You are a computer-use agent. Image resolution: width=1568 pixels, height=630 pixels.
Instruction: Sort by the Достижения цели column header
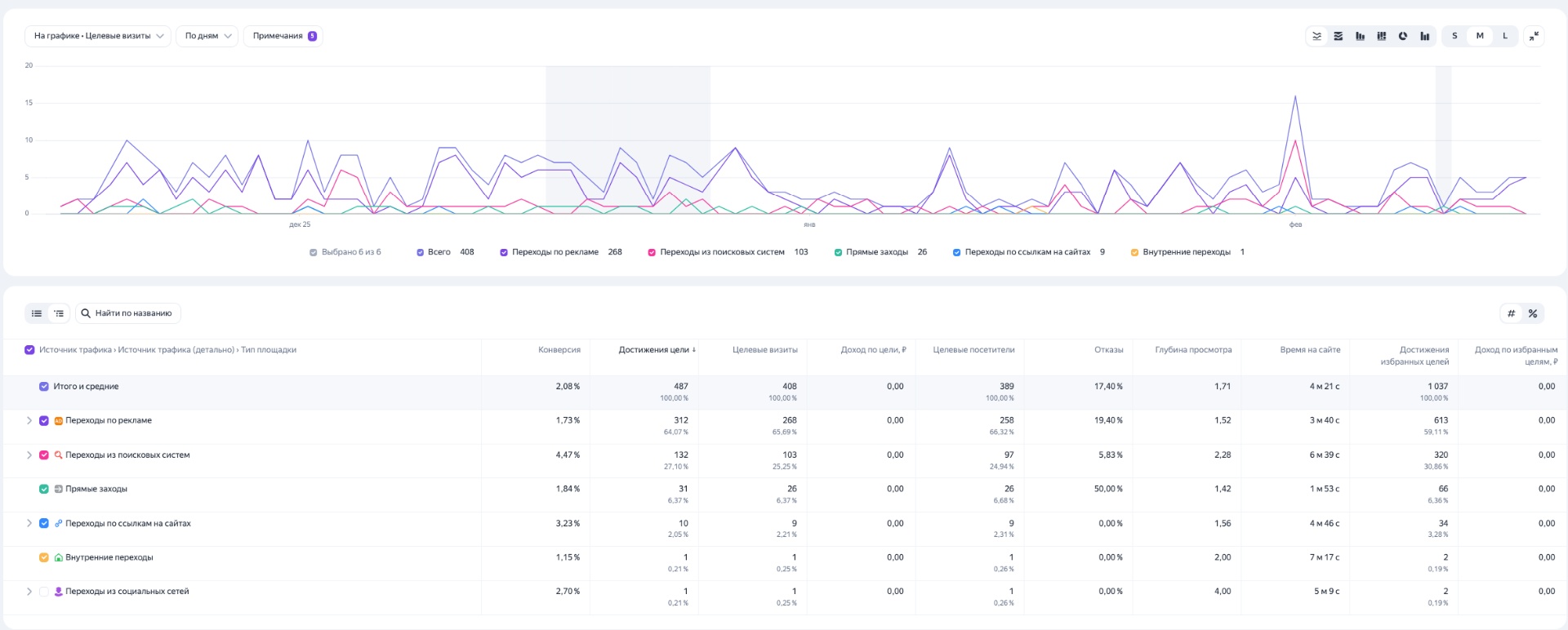656,350
